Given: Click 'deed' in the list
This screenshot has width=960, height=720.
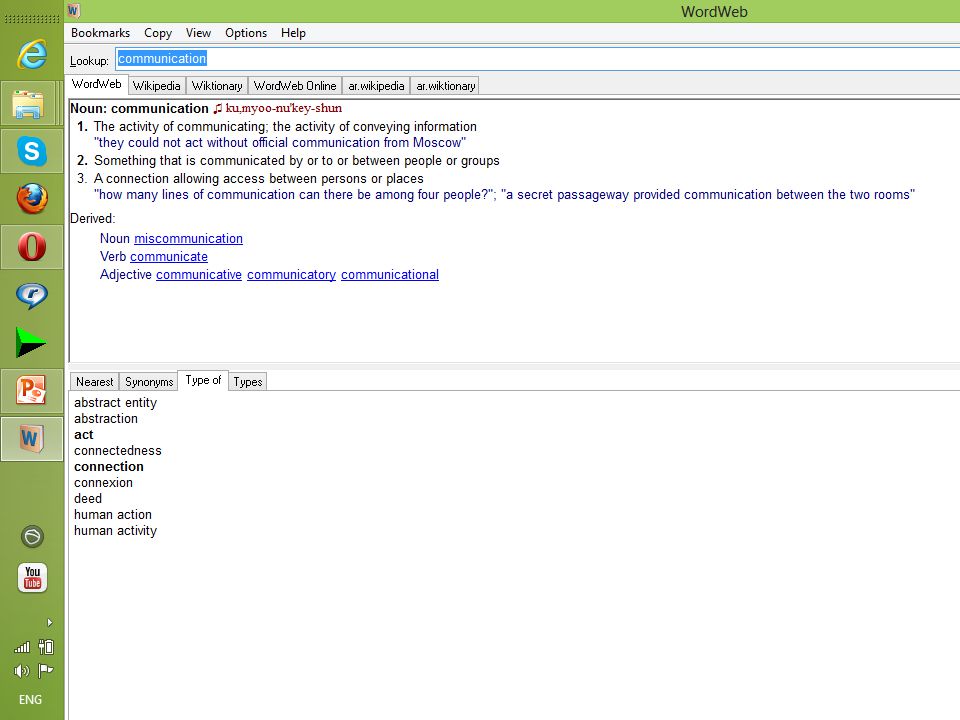Looking at the screenshot, I should pyautogui.click(x=88, y=498).
